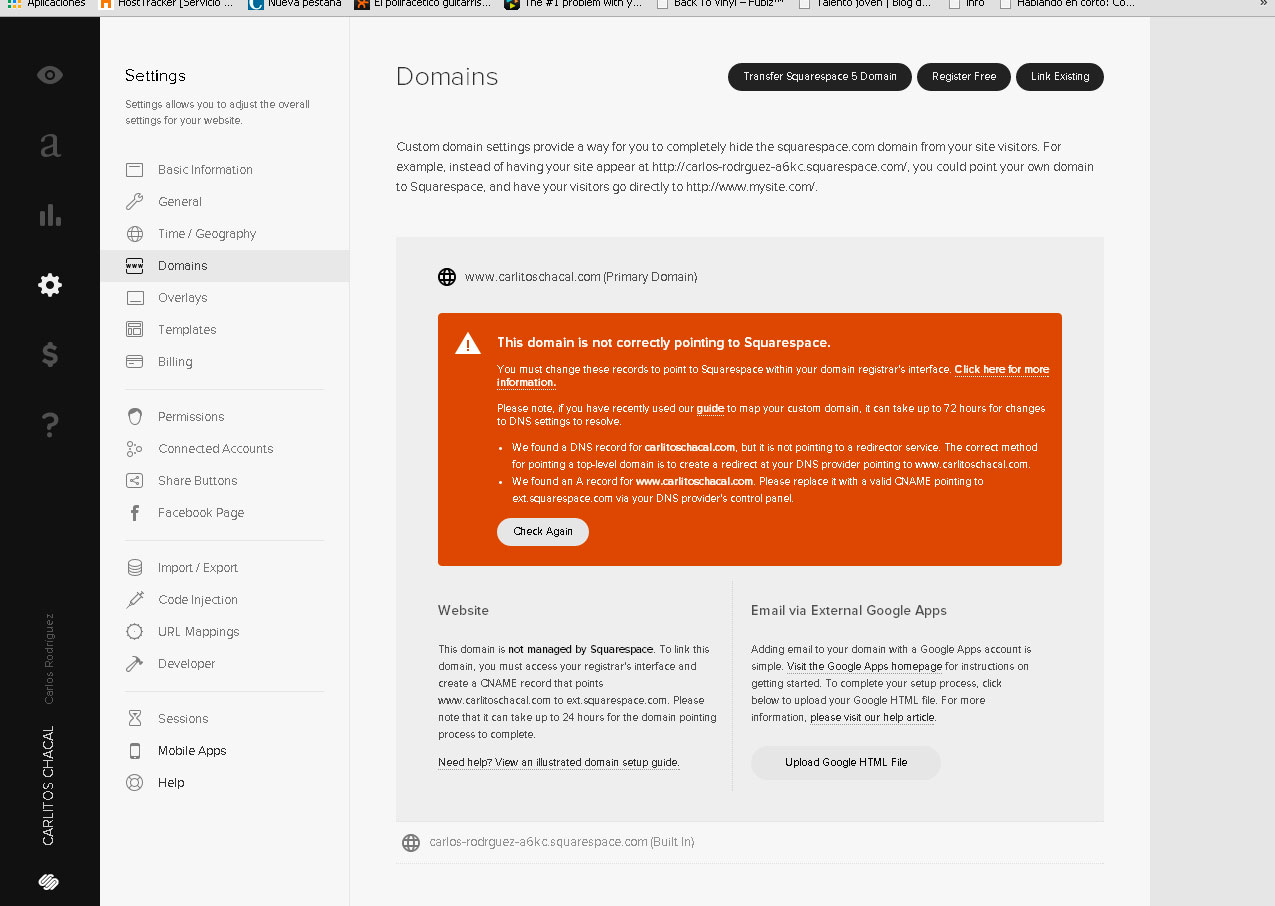Click the Connected Accounts icon

pyautogui.click(x=135, y=449)
